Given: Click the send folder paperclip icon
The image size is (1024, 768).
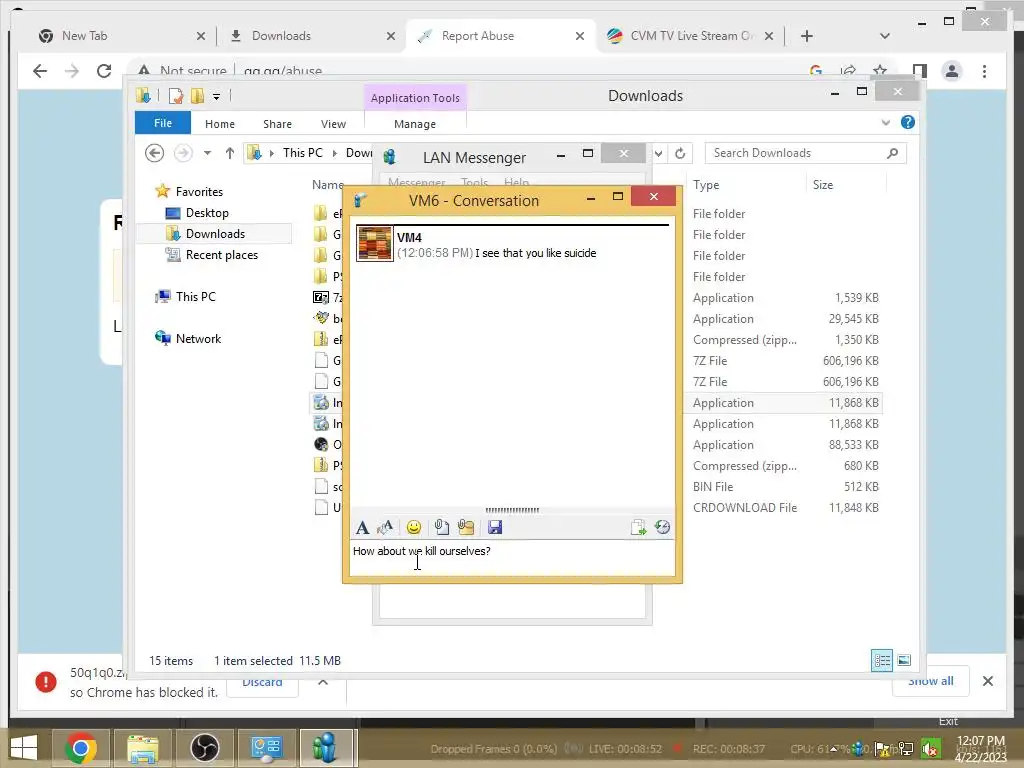Looking at the screenshot, I should pyautogui.click(x=466, y=527).
